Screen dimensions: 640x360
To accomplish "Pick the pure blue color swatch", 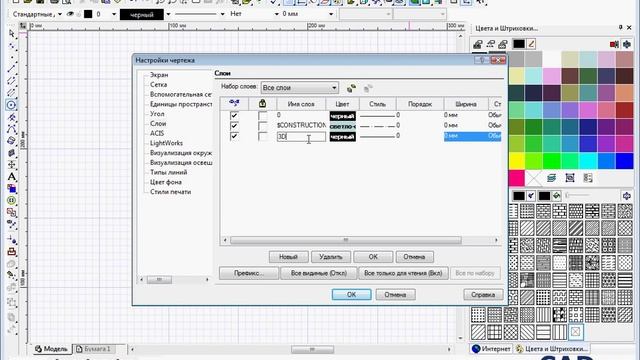I will (624, 161).
